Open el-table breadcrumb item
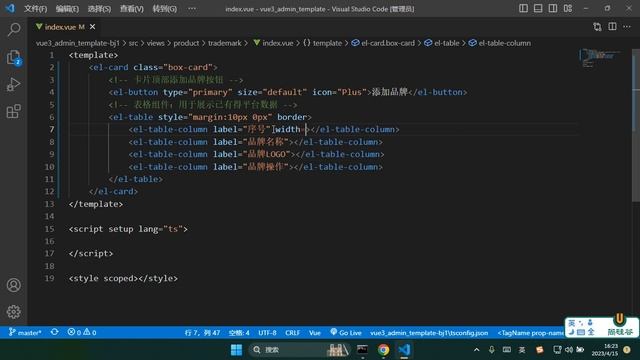This screenshot has width=640, height=360. pos(442,43)
